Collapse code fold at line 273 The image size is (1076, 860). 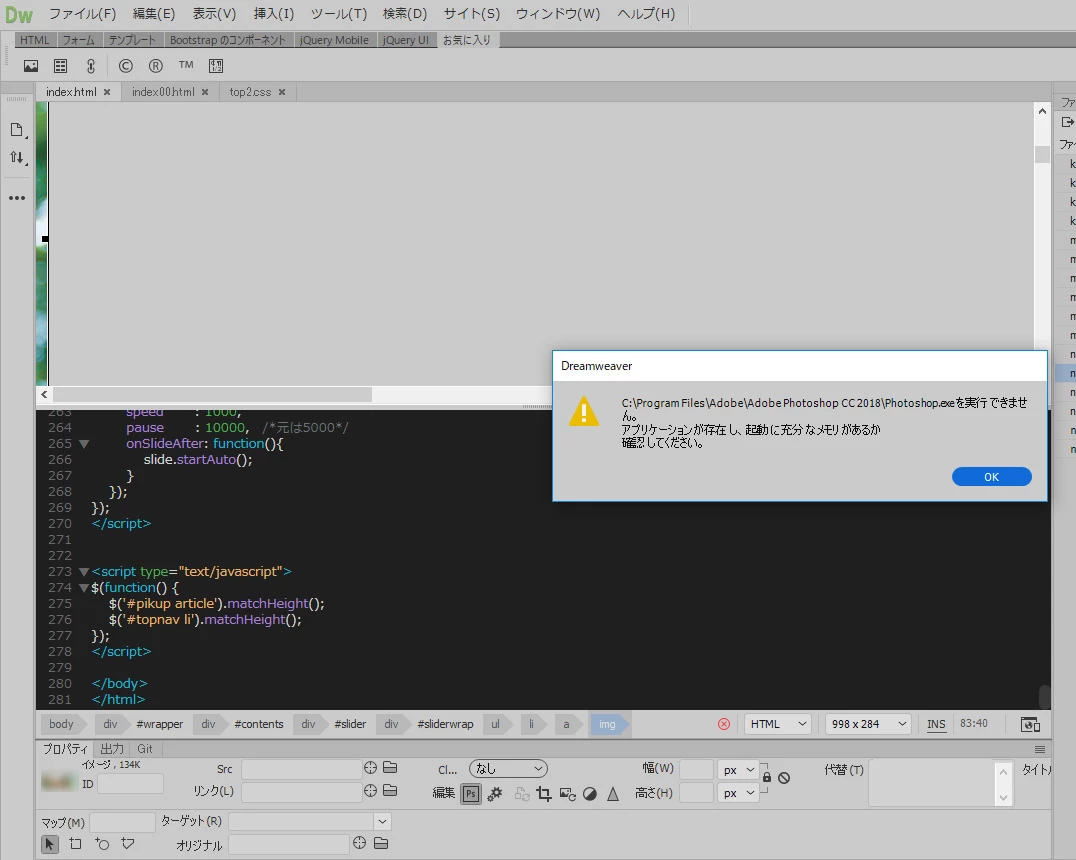click(x=84, y=572)
